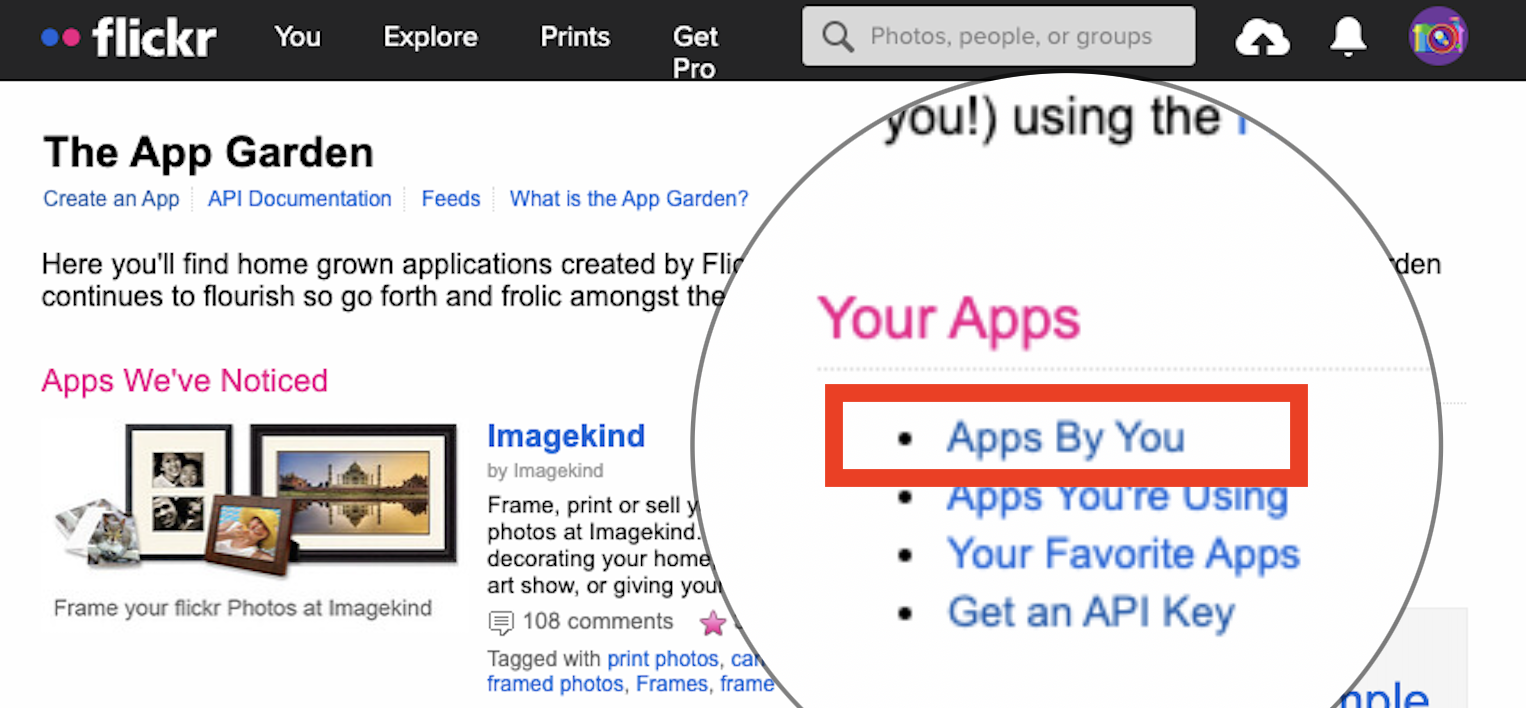
Task: Click the highlighted "Apps By You" link
Action: [x=1067, y=437]
